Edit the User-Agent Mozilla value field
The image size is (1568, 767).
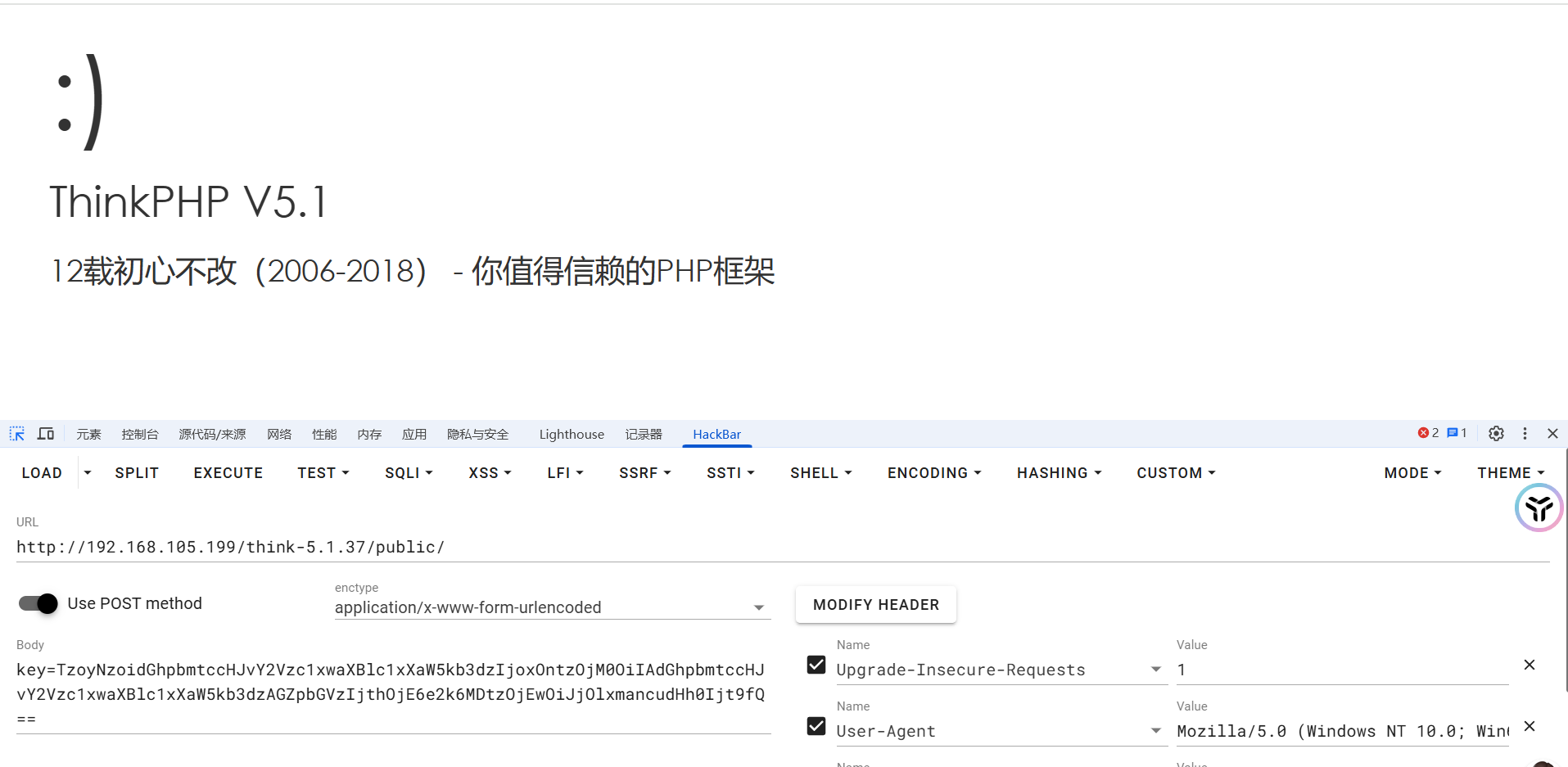(1343, 731)
